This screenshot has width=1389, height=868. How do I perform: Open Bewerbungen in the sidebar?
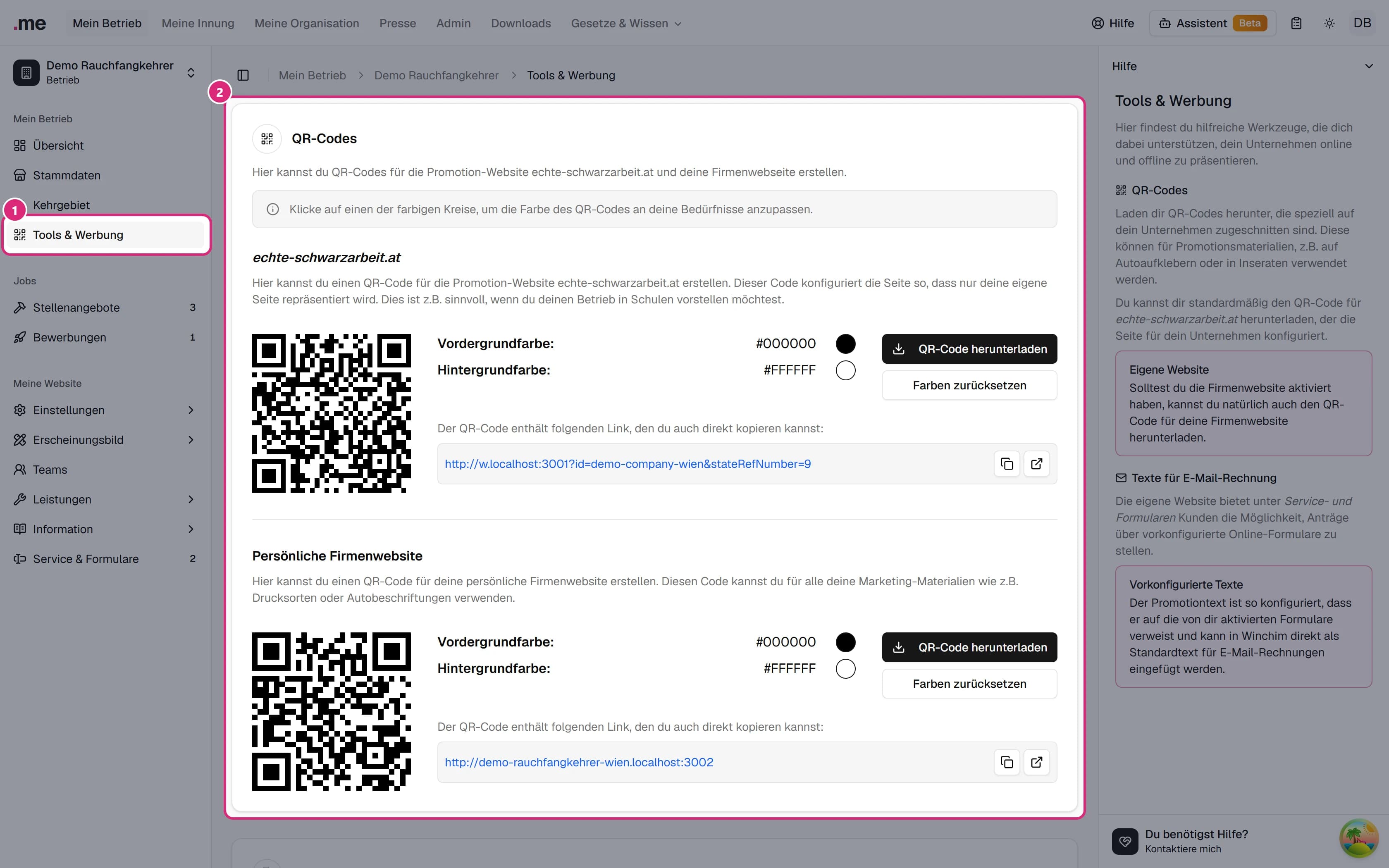coord(105,338)
